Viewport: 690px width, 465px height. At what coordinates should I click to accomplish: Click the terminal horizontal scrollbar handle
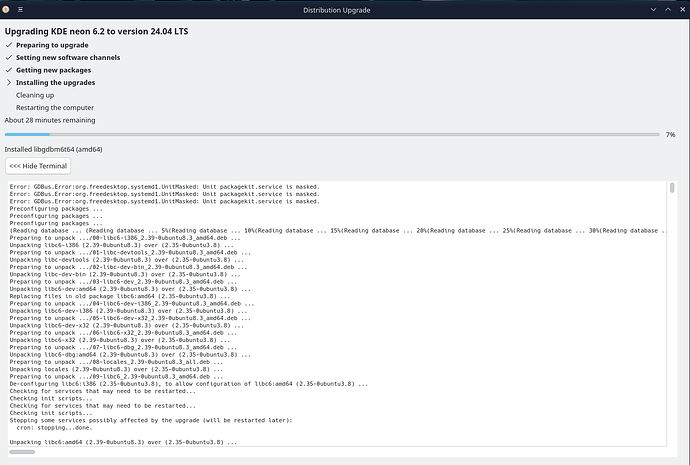(x=22, y=452)
